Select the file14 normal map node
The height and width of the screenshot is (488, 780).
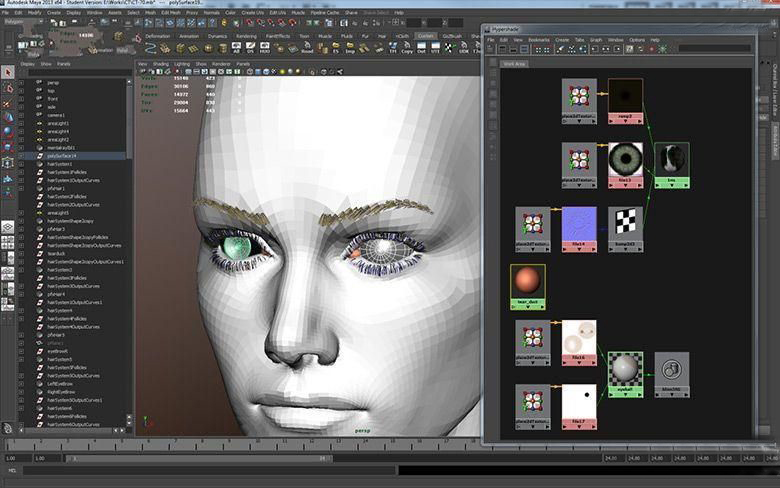click(579, 229)
